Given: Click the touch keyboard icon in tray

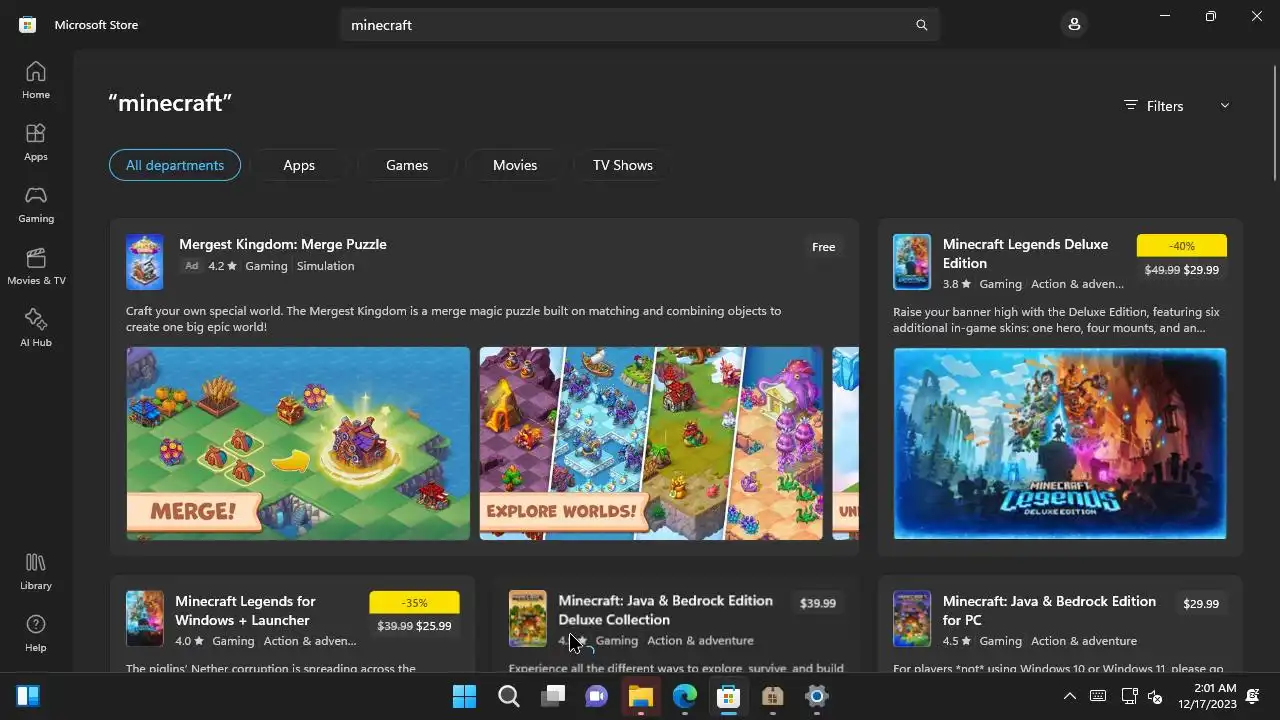Looking at the screenshot, I should pyautogui.click(x=1098, y=696).
